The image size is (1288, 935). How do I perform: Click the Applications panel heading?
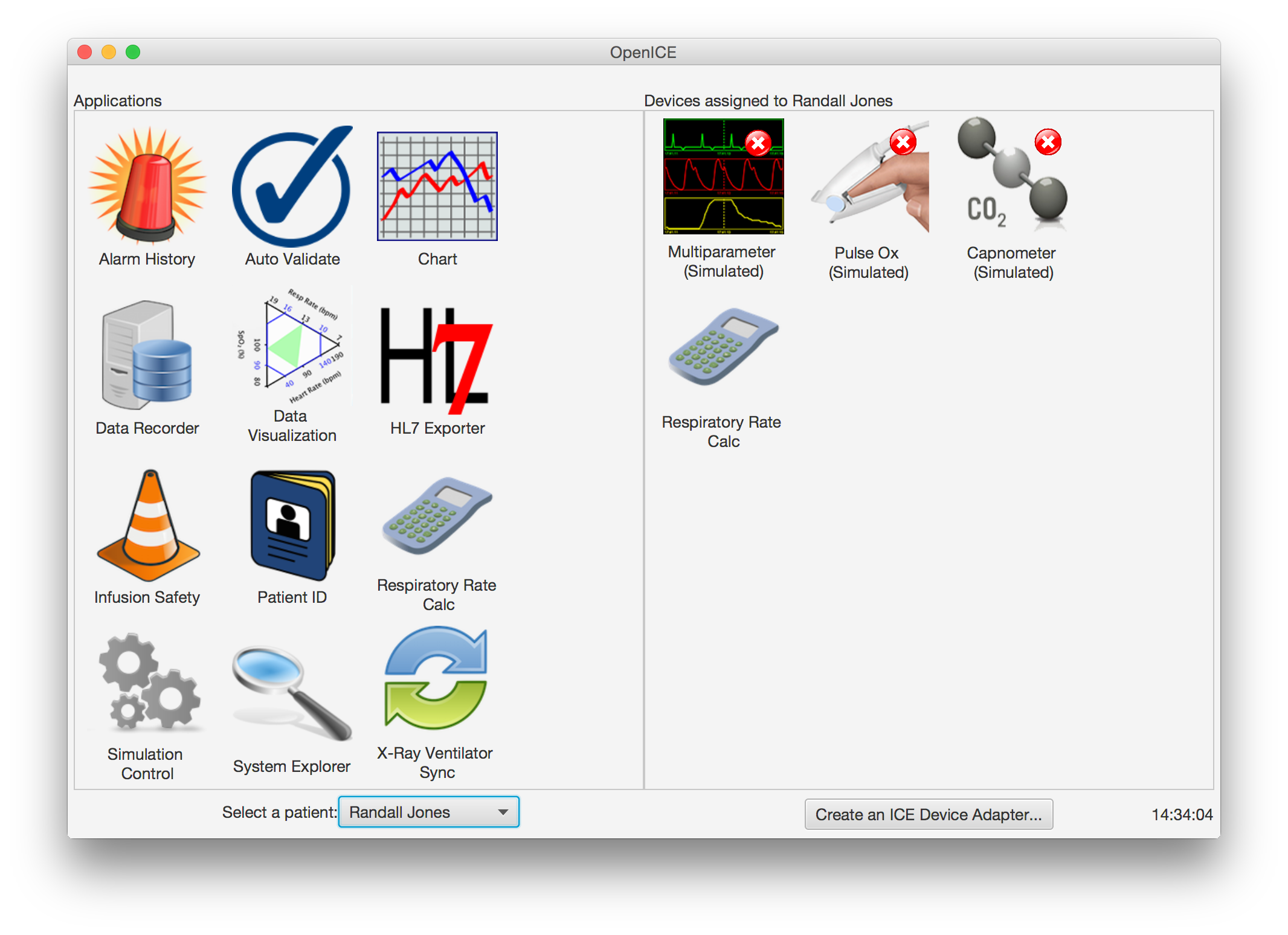(x=118, y=100)
